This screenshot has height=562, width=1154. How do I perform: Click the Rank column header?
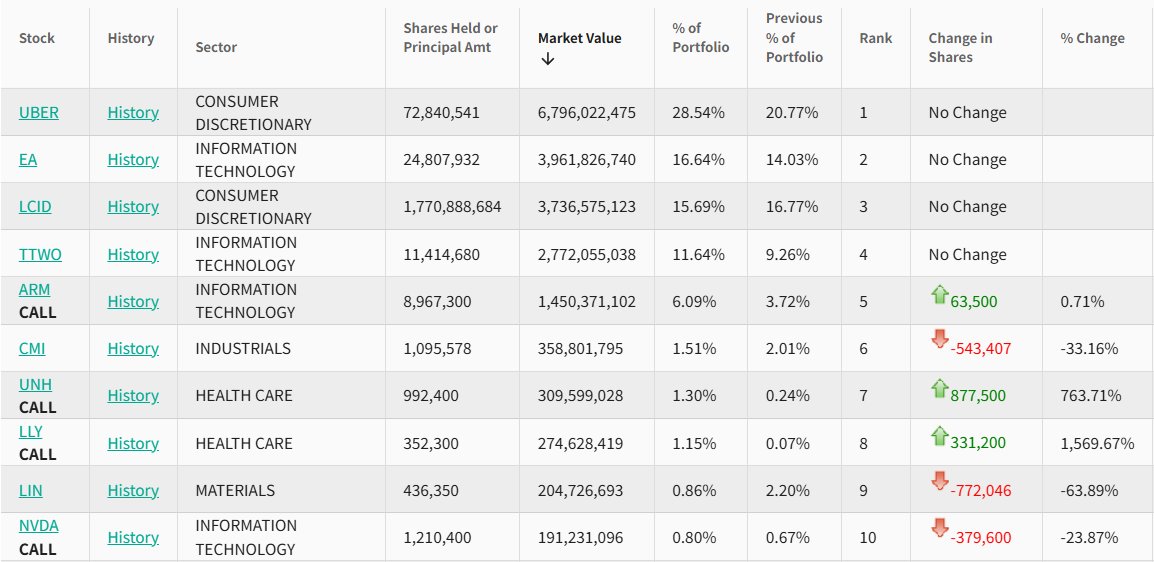(875, 38)
